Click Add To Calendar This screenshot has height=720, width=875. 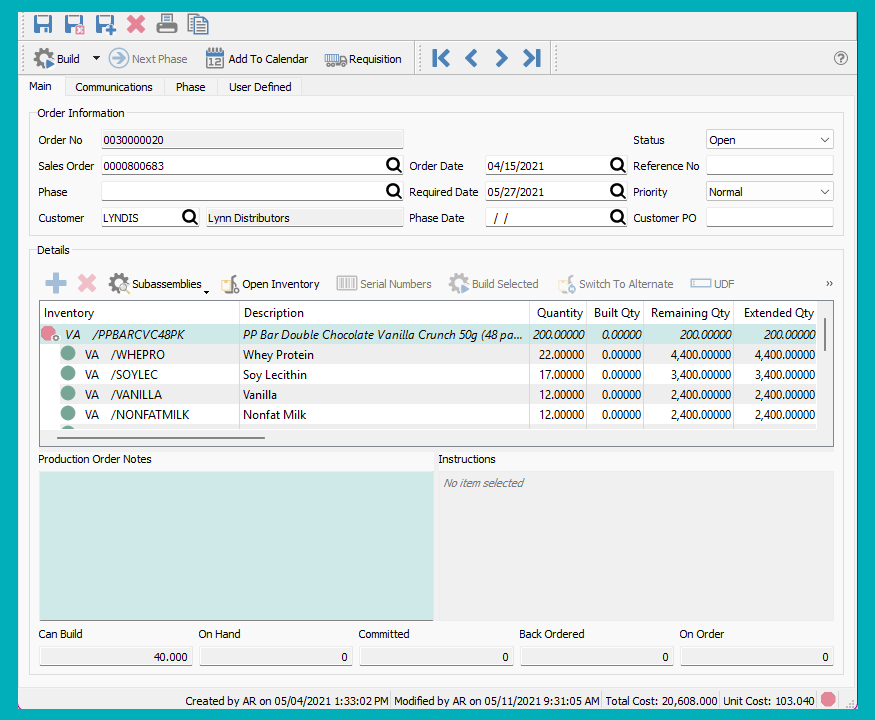(257, 59)
